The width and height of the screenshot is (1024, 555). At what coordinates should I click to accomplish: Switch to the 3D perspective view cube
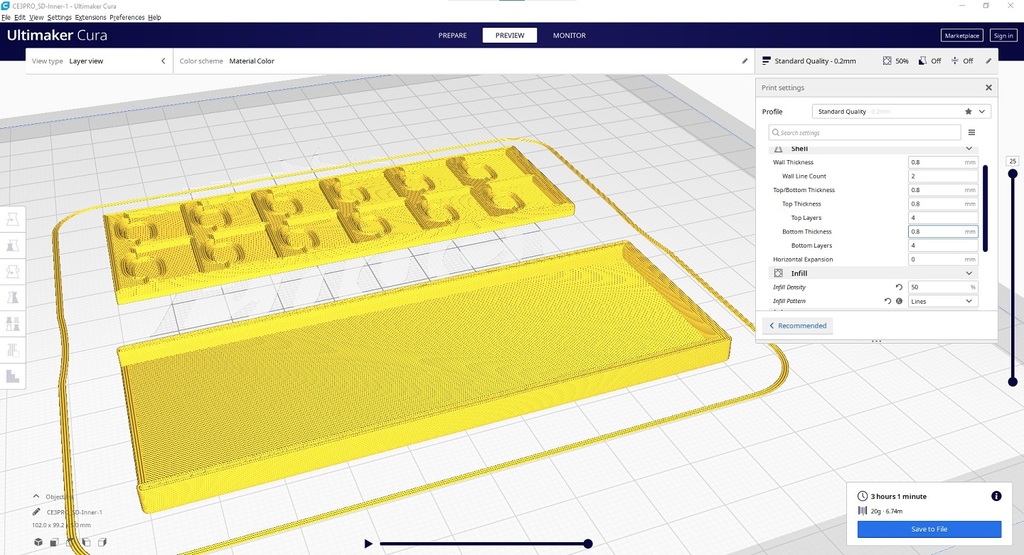(x=39, y=542)
